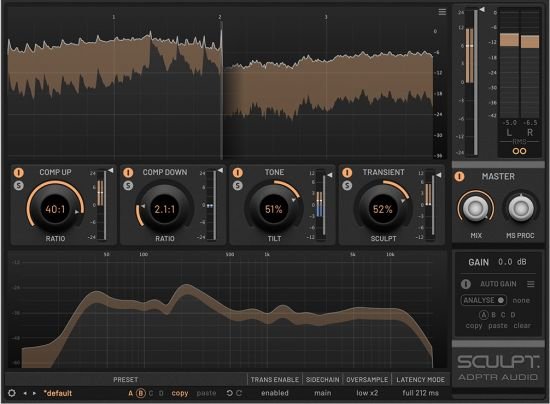550x404 pixels.
Task: Change LATENCY MODE full 212 ms setting
Action: point(421,393)
